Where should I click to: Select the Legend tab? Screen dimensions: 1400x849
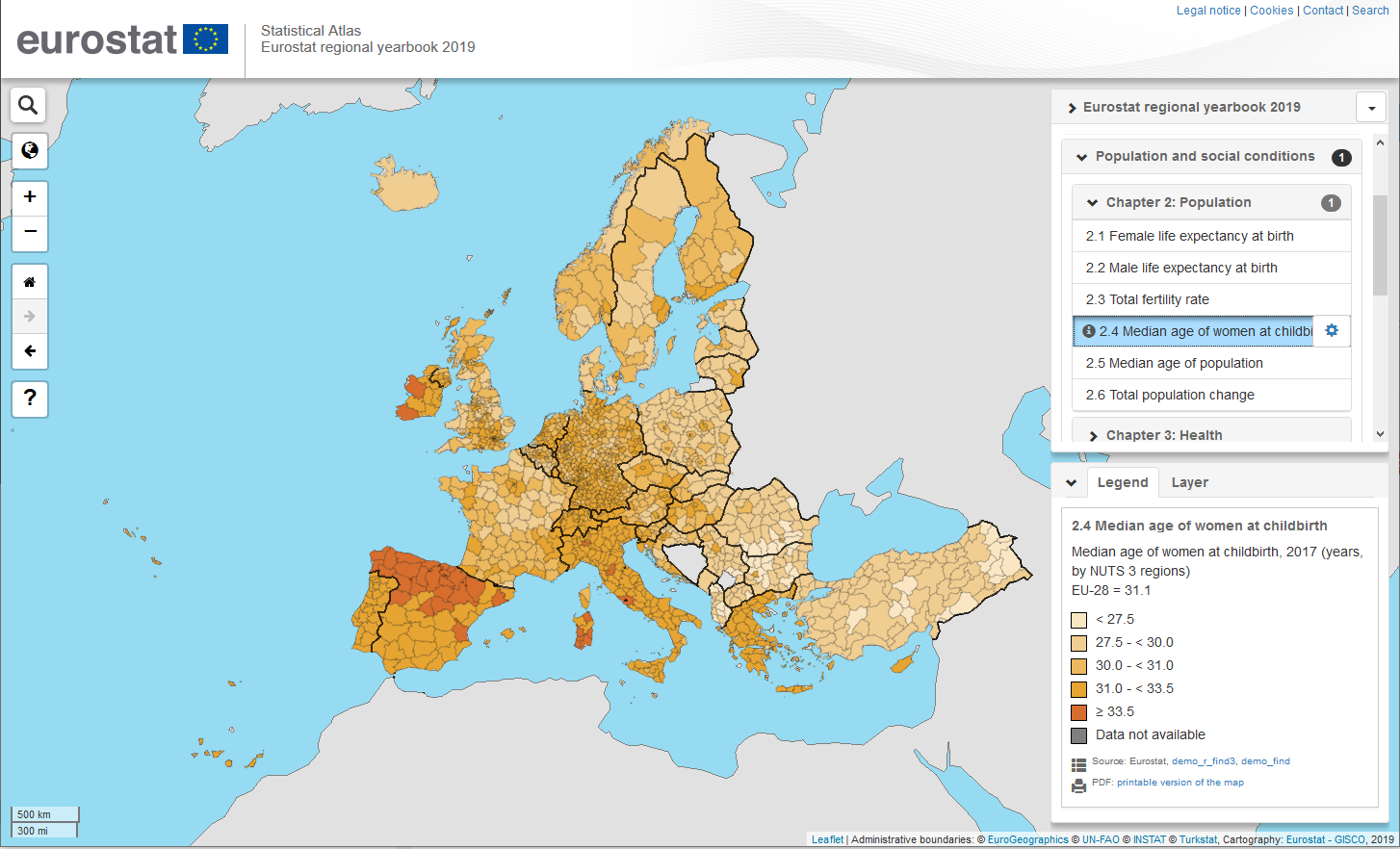click(1122, 483)
